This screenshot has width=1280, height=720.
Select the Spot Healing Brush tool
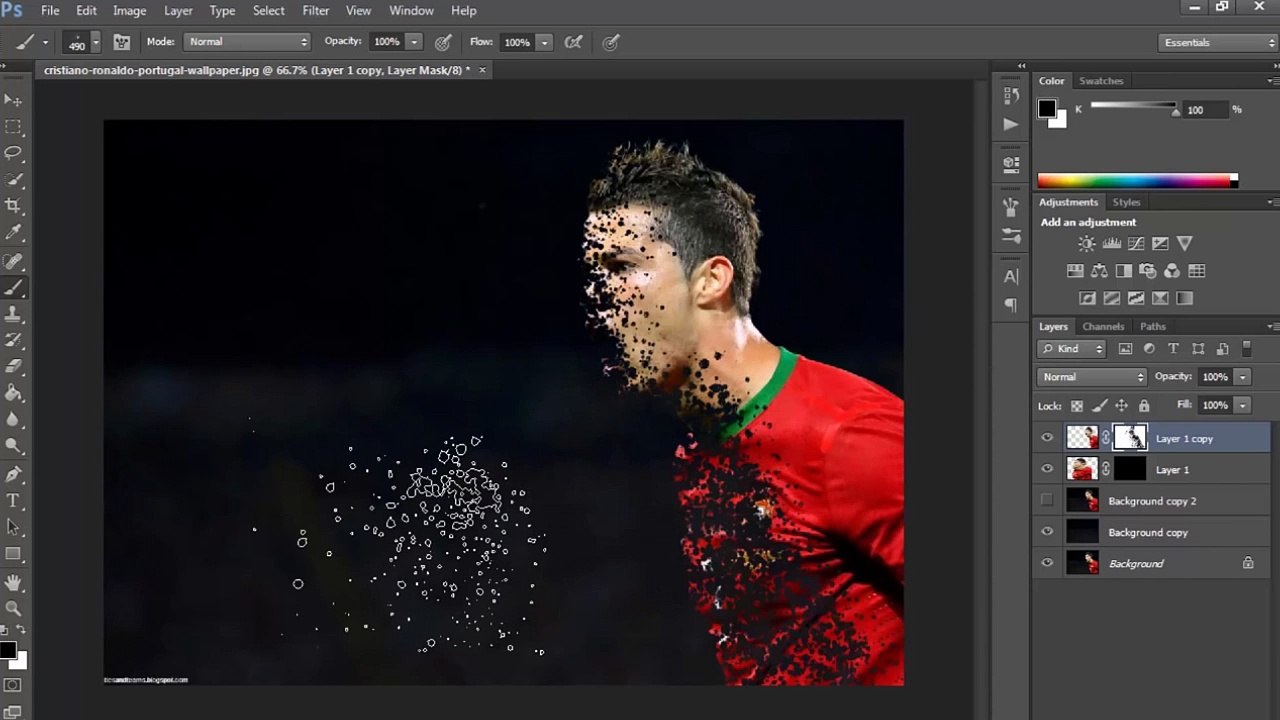tap(13, 261)
